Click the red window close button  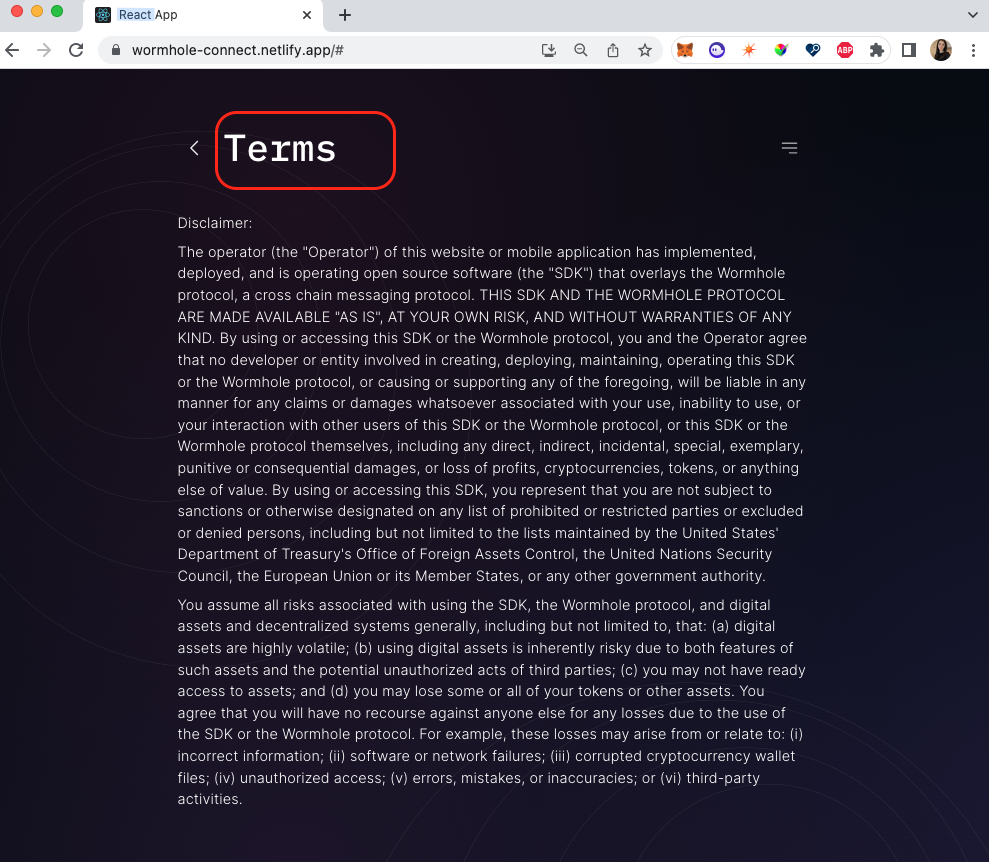(x=17, y=11)
